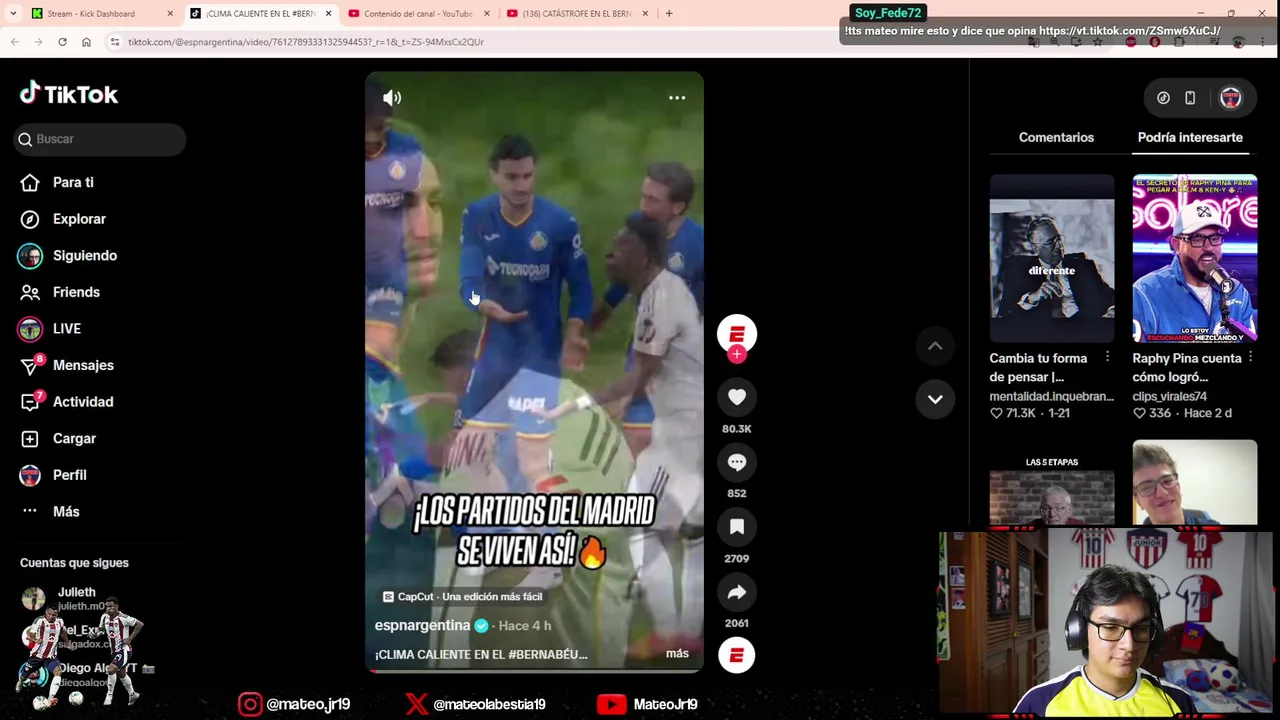1280x720 pixels.
Task: Click the phone icon at top right
Action: [1190, 98]
